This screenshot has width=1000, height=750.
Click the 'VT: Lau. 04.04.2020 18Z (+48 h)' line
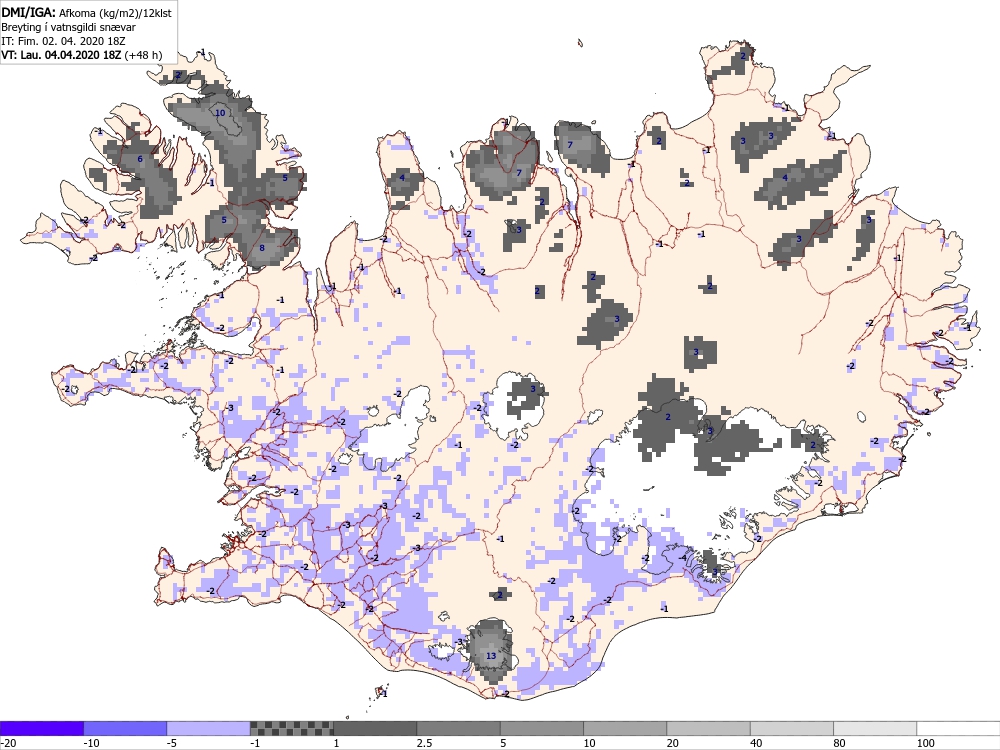coord(82,55)
